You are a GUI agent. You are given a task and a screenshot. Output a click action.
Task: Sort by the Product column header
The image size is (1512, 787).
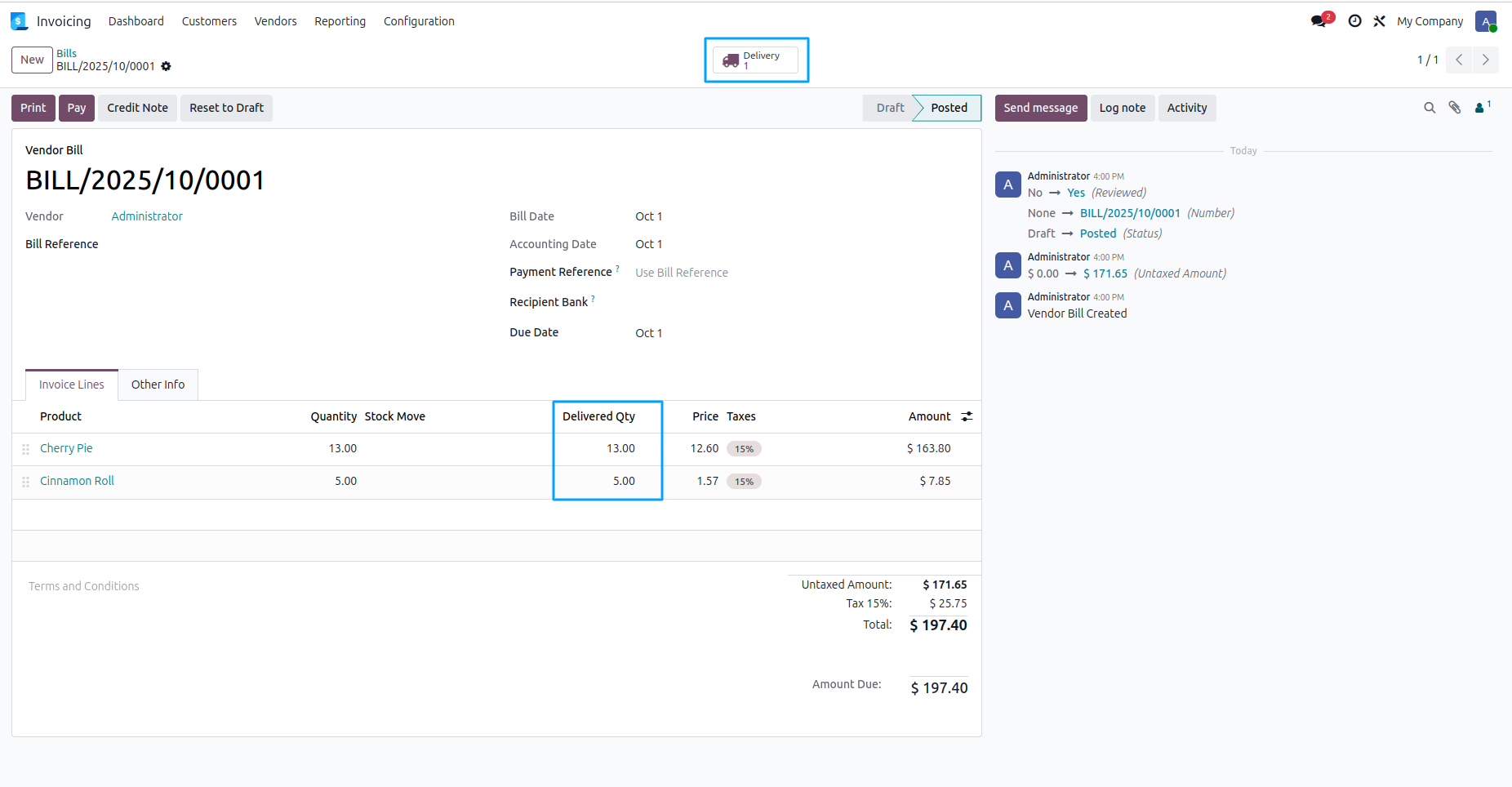(x=61, y=416)
